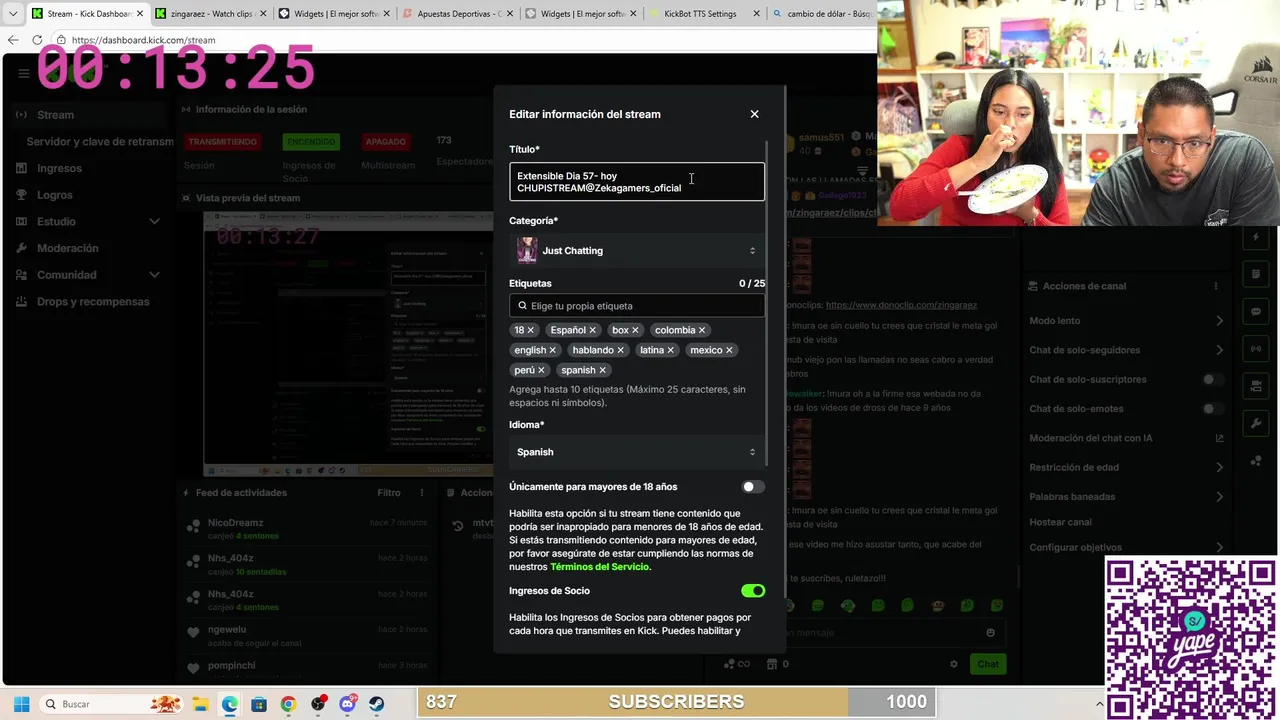Reload the browser page
The height and width of the screenshot is (720, 1280).
[x=37, y=40]
